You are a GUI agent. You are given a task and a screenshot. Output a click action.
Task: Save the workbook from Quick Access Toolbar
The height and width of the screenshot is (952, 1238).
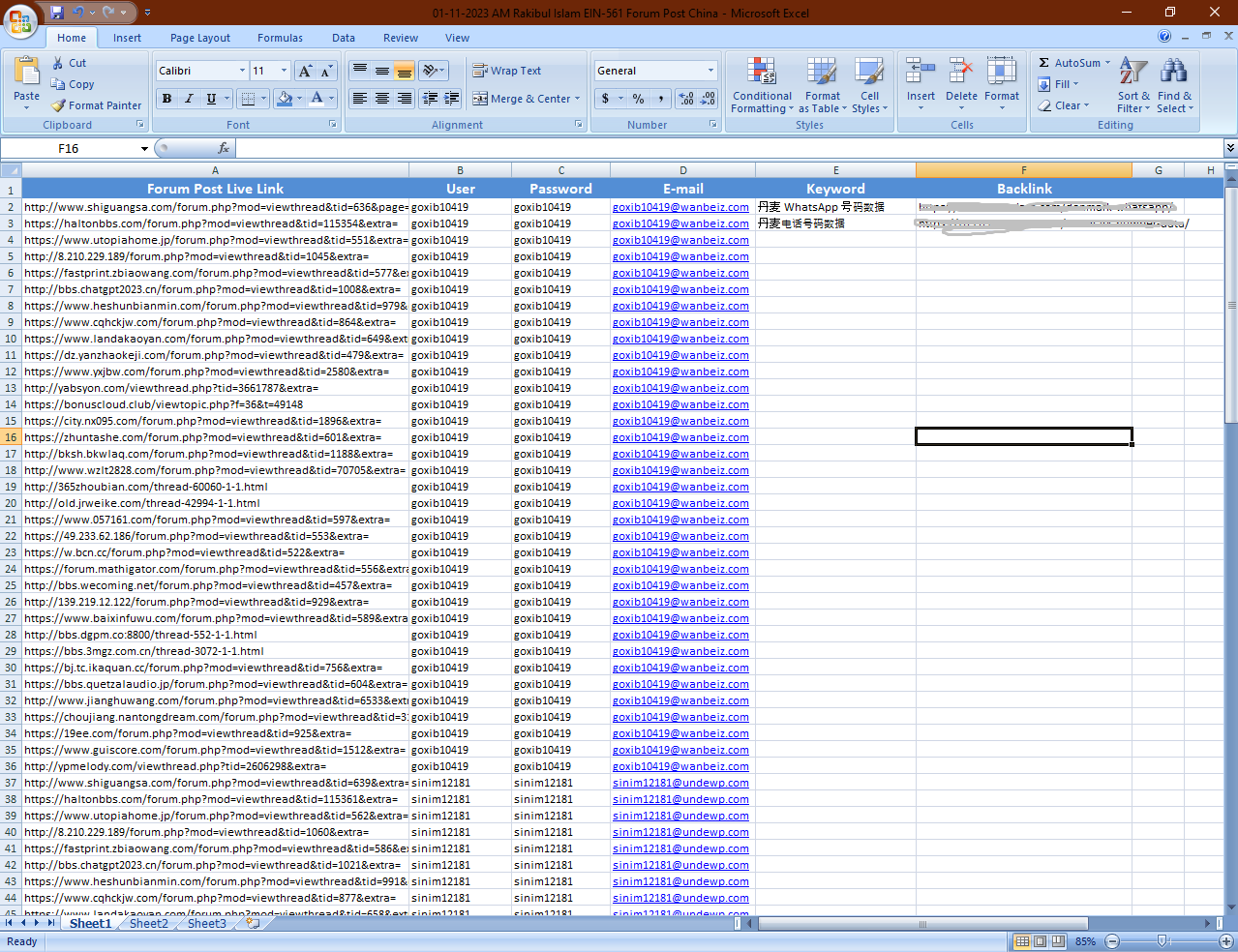(x=56, y=13)
